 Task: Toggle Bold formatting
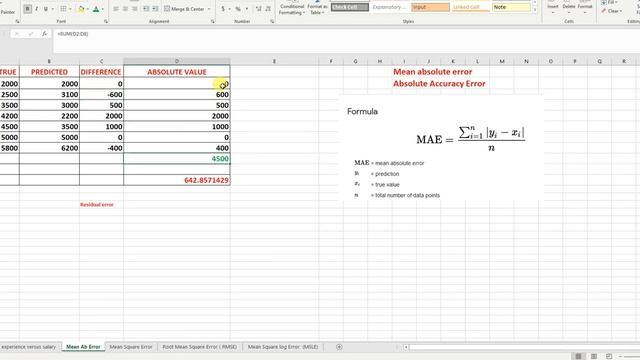click(27, 9)
